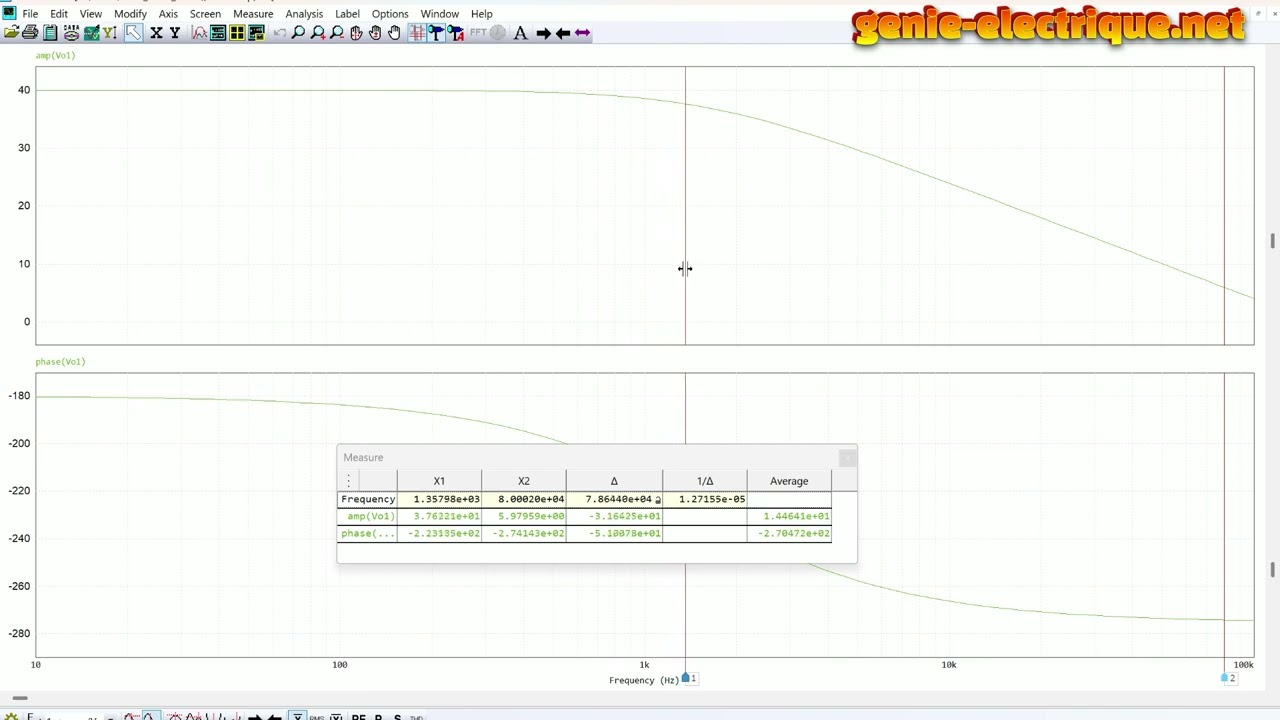Toggle the Measure cursor tool icon
1280x720 pixels.
[x=436, y=33]
